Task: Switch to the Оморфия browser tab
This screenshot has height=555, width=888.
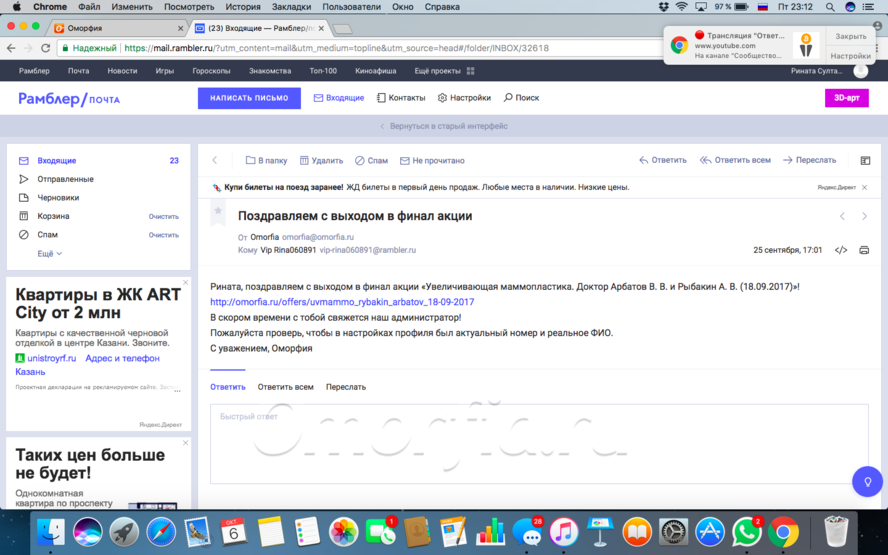Action: pos(117,28)
